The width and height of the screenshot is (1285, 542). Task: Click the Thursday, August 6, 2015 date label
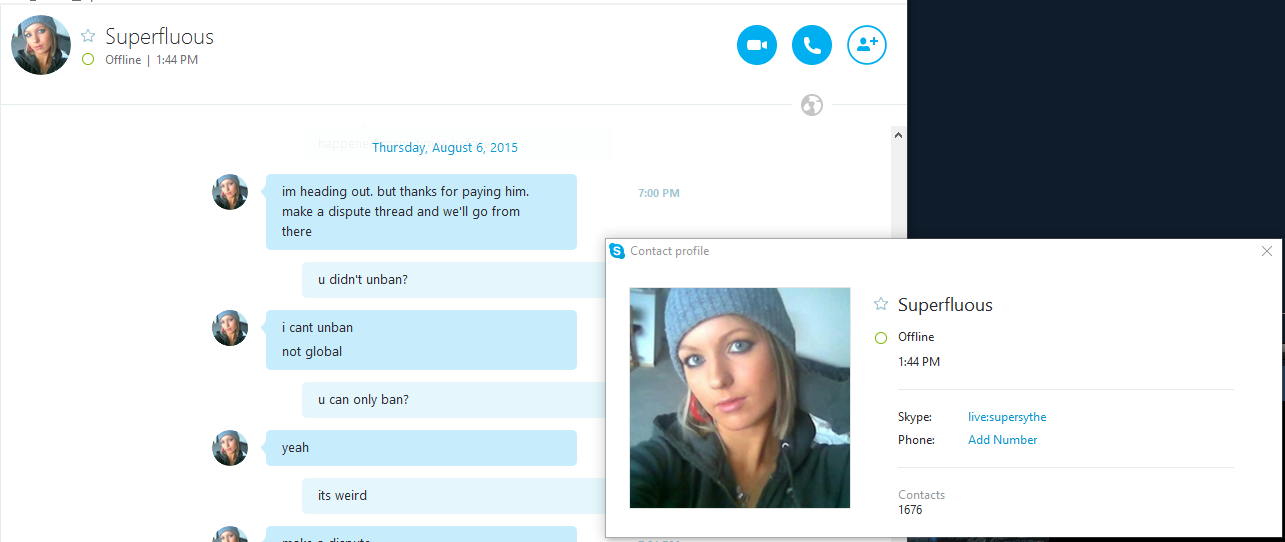tap(445, 147)
